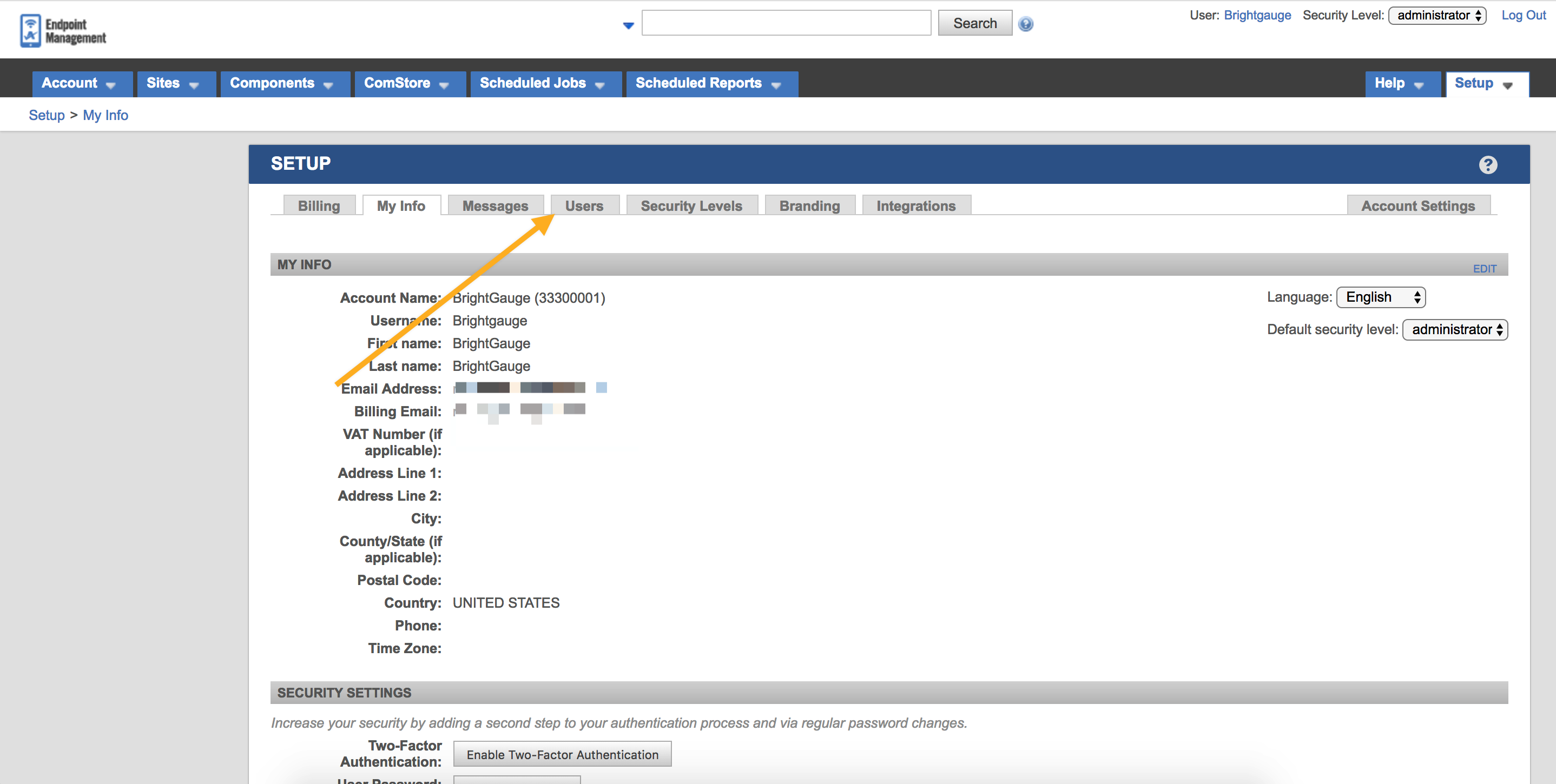This screenshot has height=784, width=1556.
Task: Open the Security Levels tab
Action: click(691, 206)
